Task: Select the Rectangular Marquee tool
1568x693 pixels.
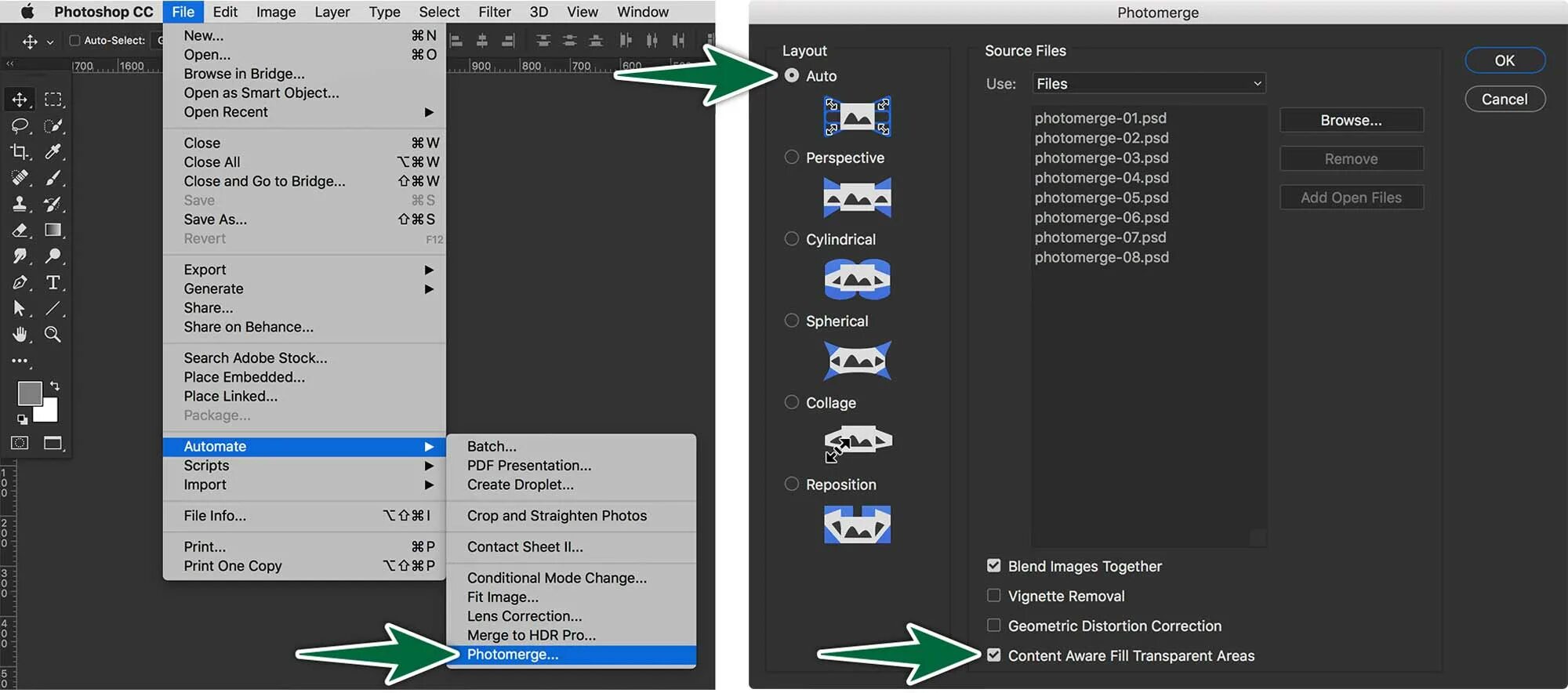Action: tap(53, 100)
